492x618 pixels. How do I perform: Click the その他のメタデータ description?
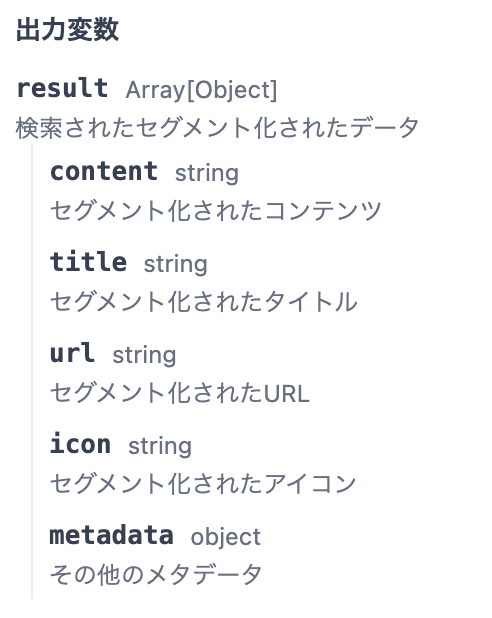tap(156, 574)
